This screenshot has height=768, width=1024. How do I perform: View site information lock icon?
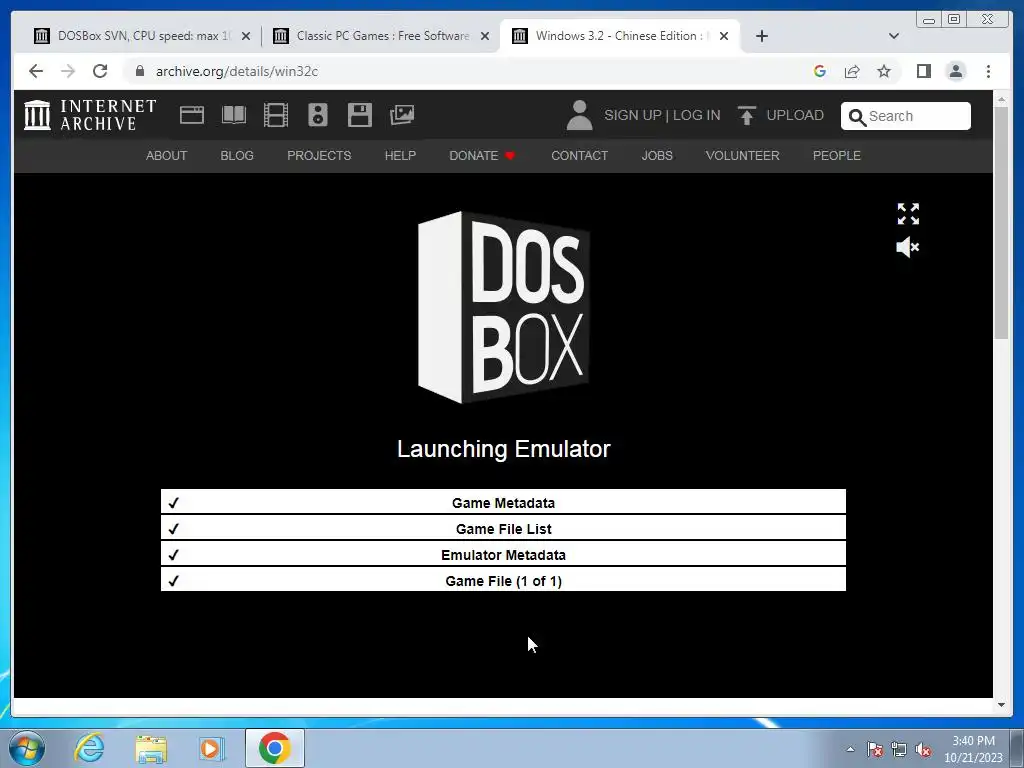pyautogui.click(x=140, y=71)
